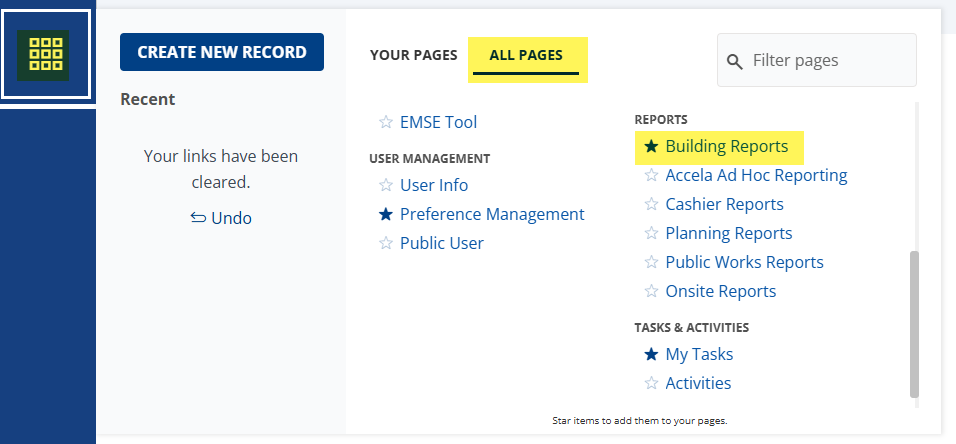Add Accela Ad Hoc Reporting to favorites
The width and height of the screenshot is (956, 444).
(x=651, y=175)
